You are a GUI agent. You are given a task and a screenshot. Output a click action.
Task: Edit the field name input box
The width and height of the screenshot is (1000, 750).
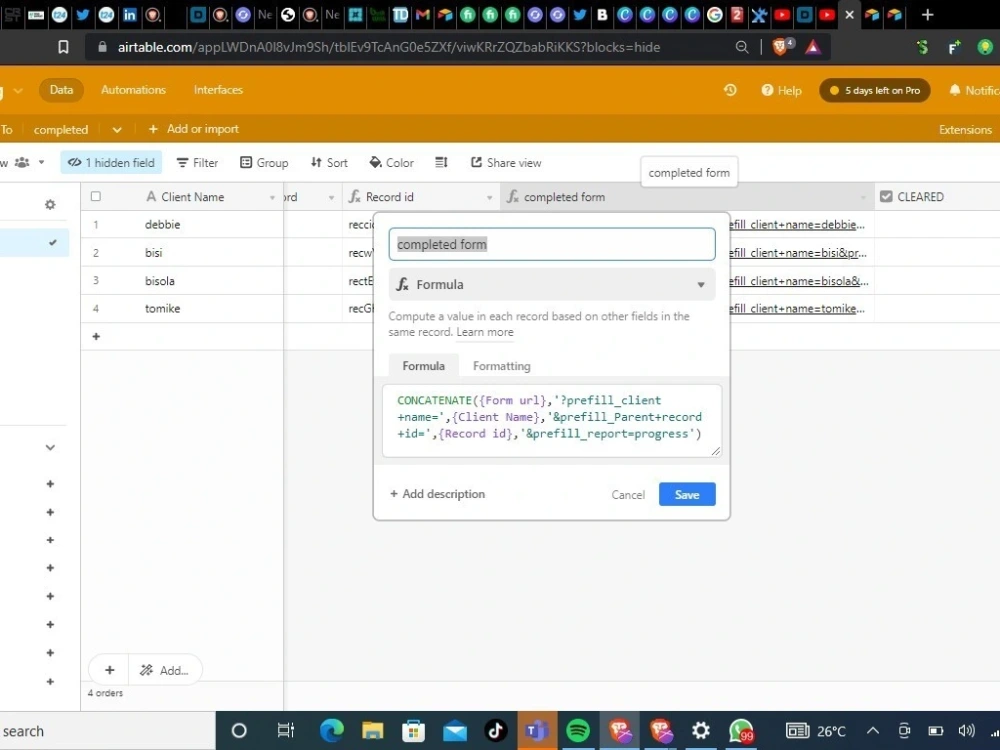point(552,244)
